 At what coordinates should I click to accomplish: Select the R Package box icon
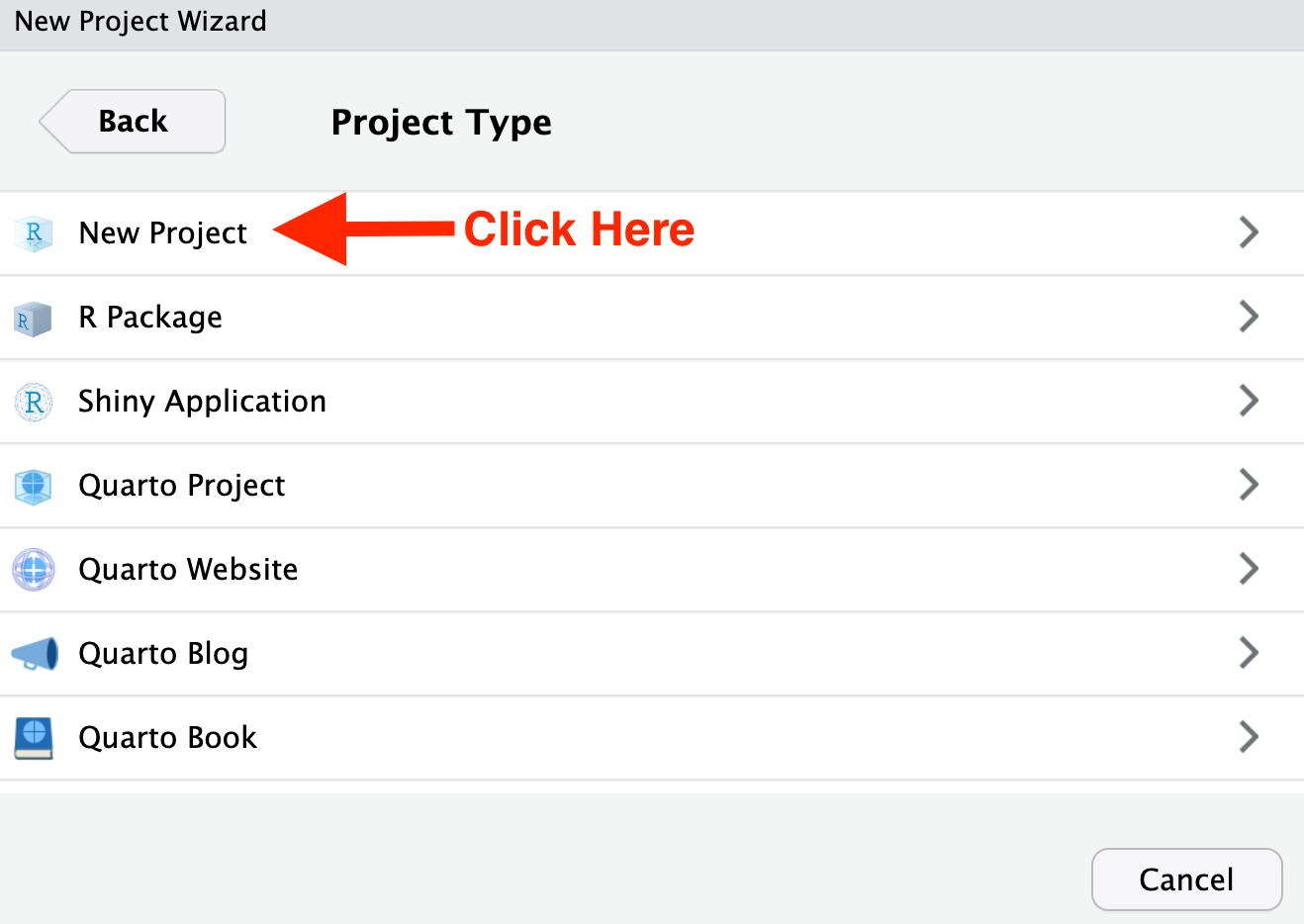[x=34, y=317]
